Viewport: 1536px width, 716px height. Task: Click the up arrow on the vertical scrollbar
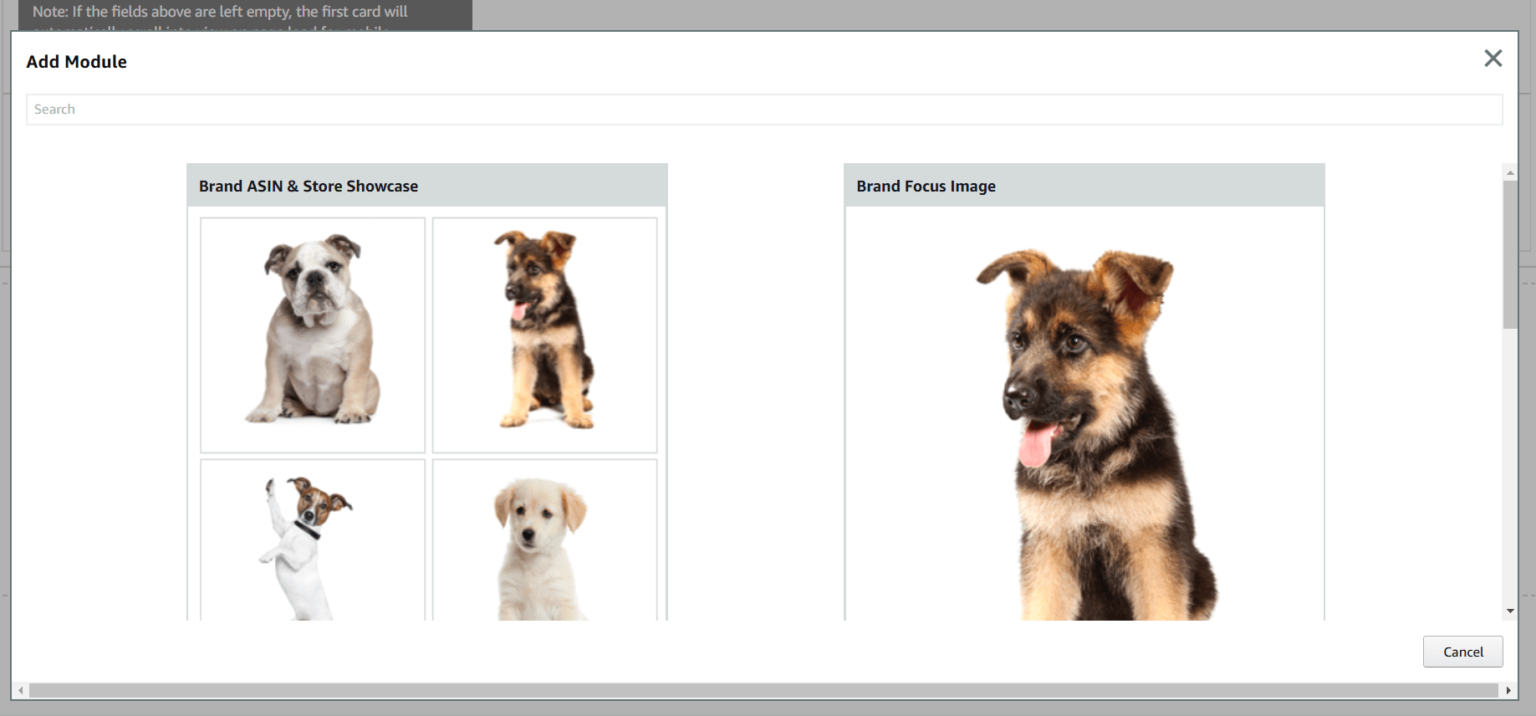pyautogui.click(x=1511, y=171)
